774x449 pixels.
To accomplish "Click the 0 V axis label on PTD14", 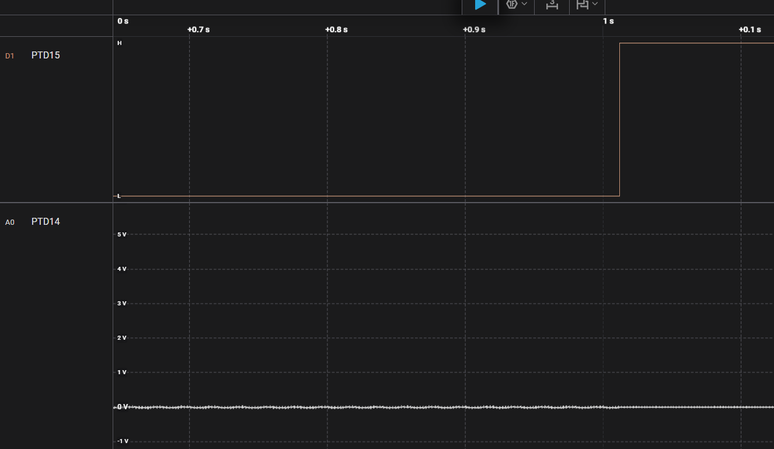I will pos(123,407).
